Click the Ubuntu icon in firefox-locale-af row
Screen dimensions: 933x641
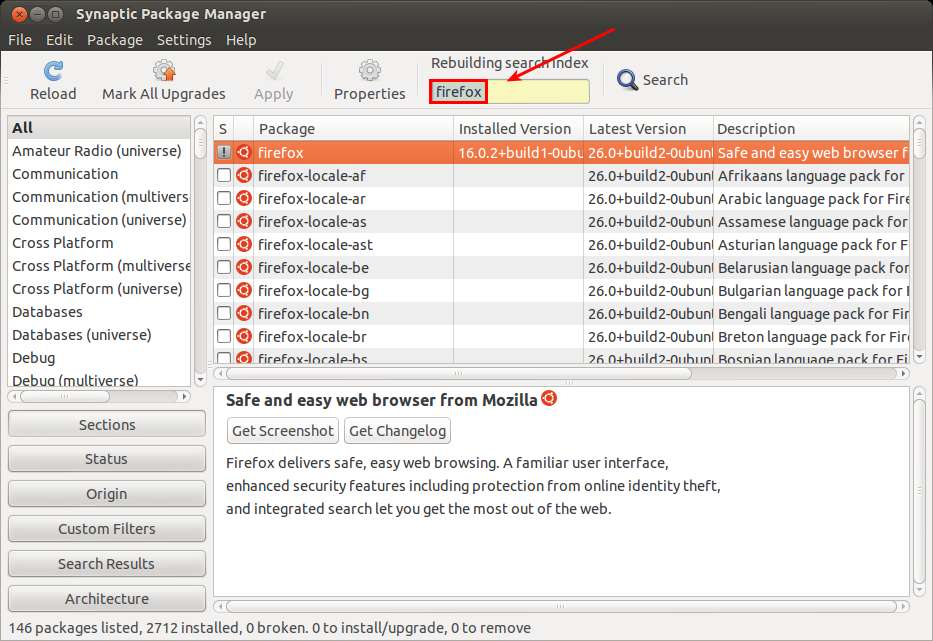pos(243,176)
